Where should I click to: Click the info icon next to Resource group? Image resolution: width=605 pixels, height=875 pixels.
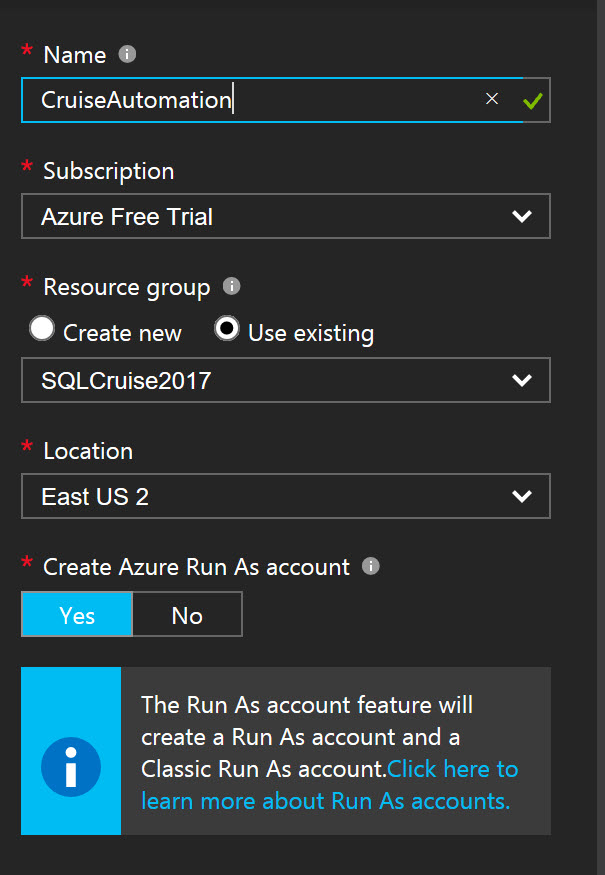[x=231, y=287]
